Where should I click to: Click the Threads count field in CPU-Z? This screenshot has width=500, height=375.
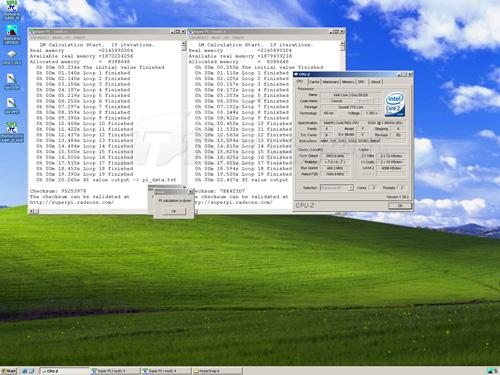pyautogui.click(x=402, y=188)
